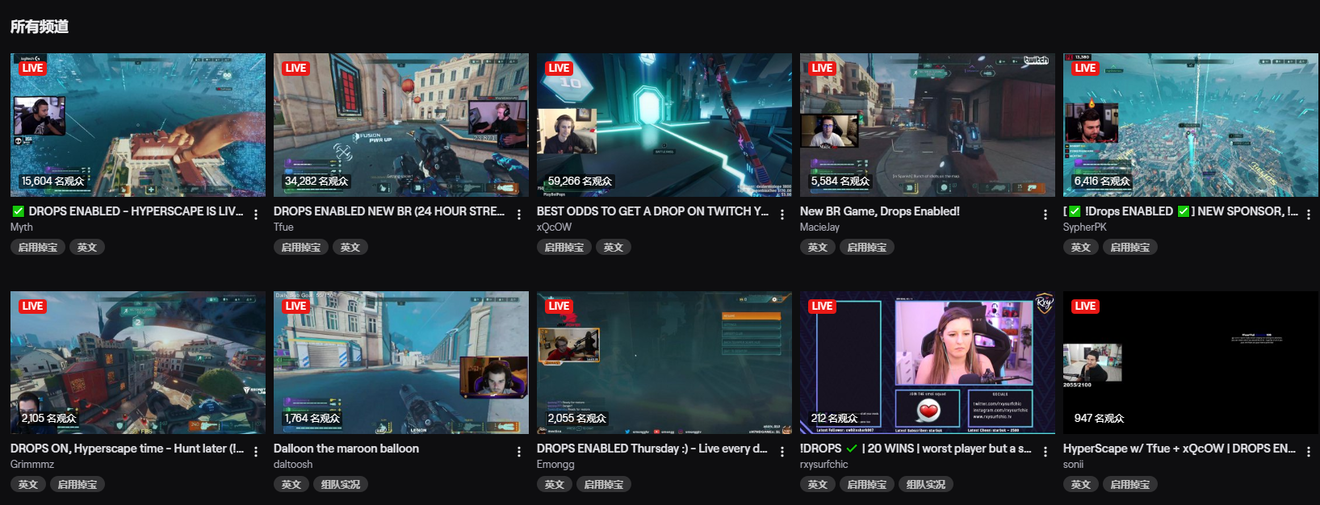This screenshot has width=1320, height=505.
Task: Open Emongg's stream thumbnail with 2,055 viewers
Action: pos(664,363)
